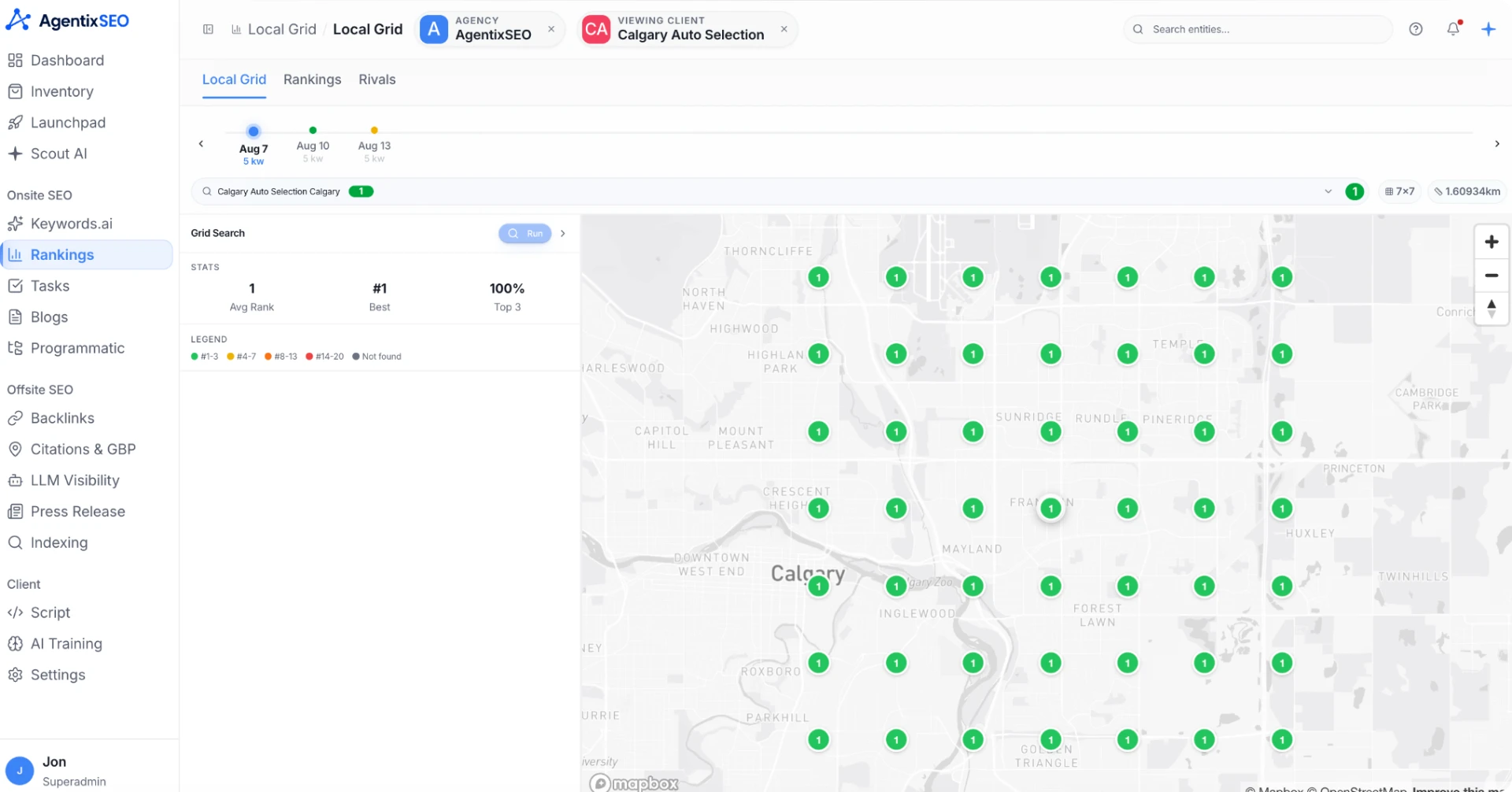The width and height of the screenshot is (1512, 792).
Task: Toggle the sidebar collapse icon
Action: coord(208,29)
